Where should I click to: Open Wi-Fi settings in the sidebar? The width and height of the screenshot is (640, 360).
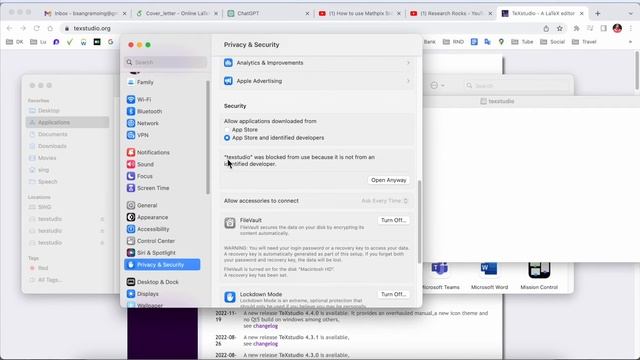tap(139, 100)
